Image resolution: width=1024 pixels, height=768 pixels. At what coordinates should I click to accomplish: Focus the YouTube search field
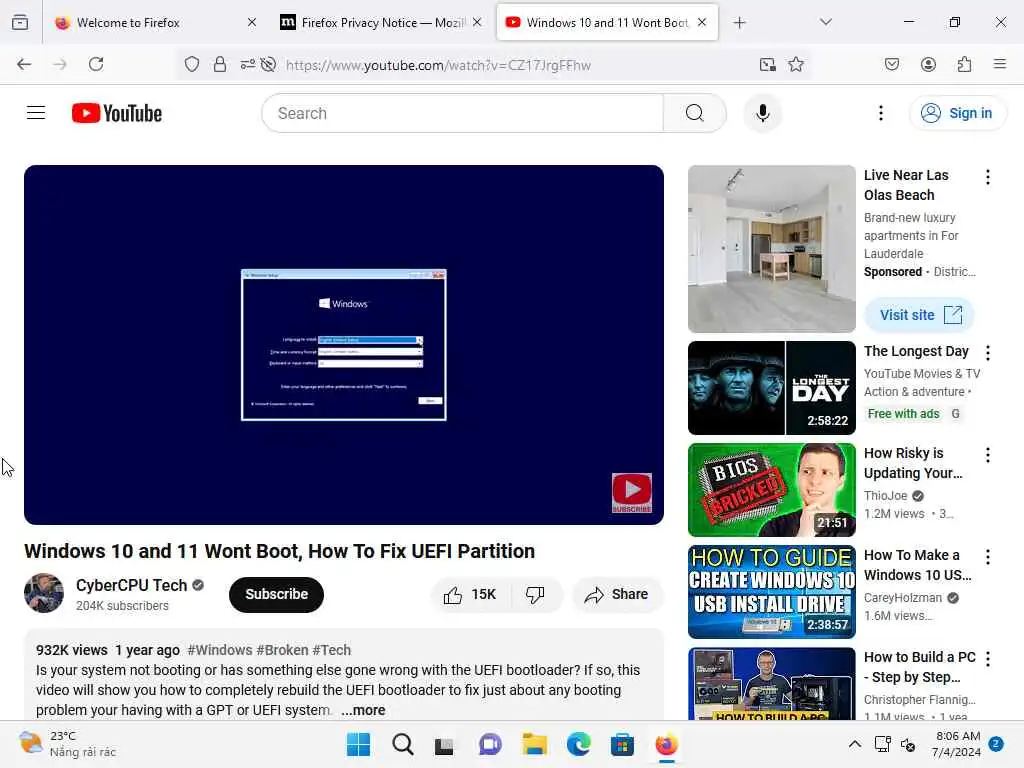click(x=462, y=113)
